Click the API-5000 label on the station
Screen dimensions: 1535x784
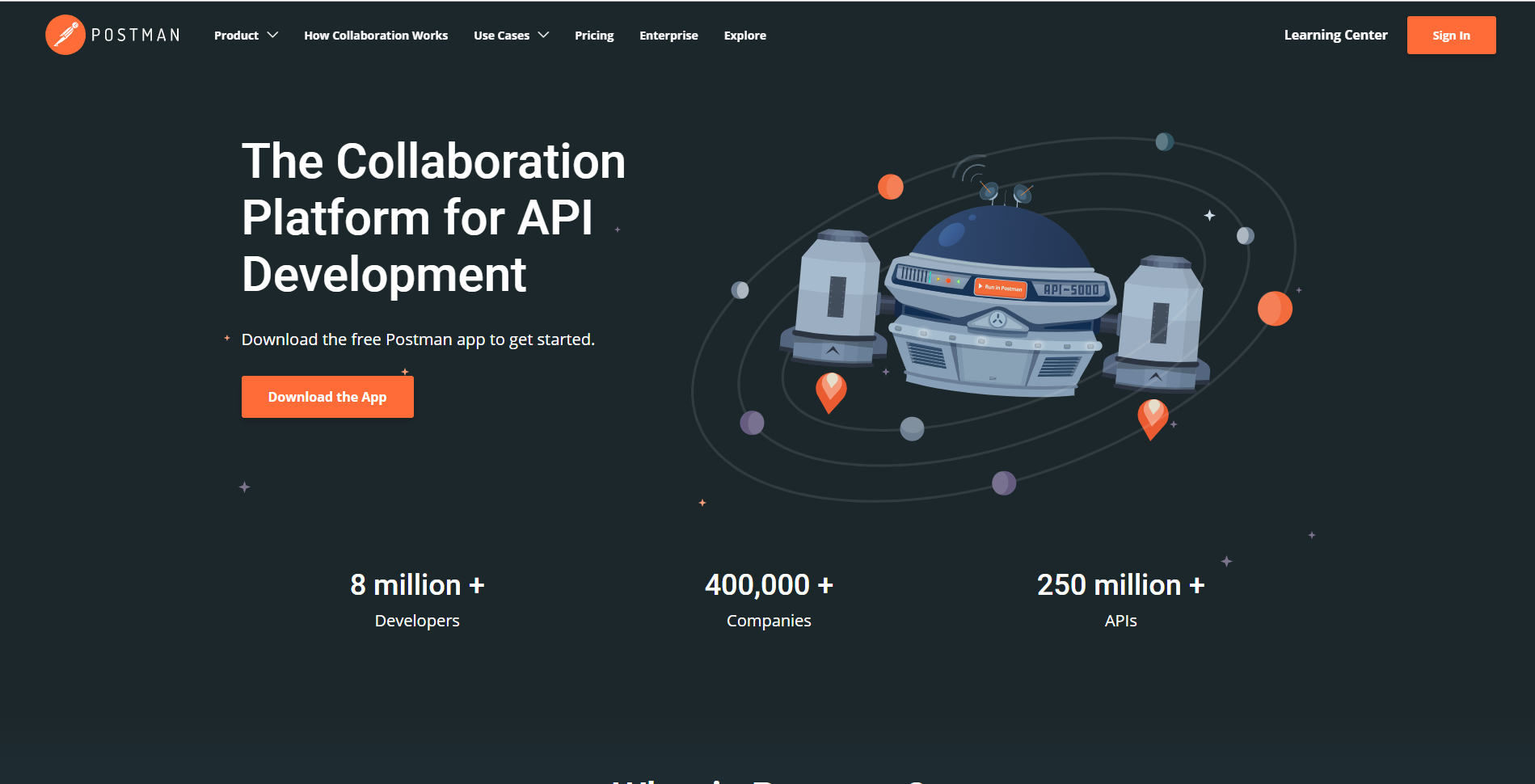click(1071, 289)
